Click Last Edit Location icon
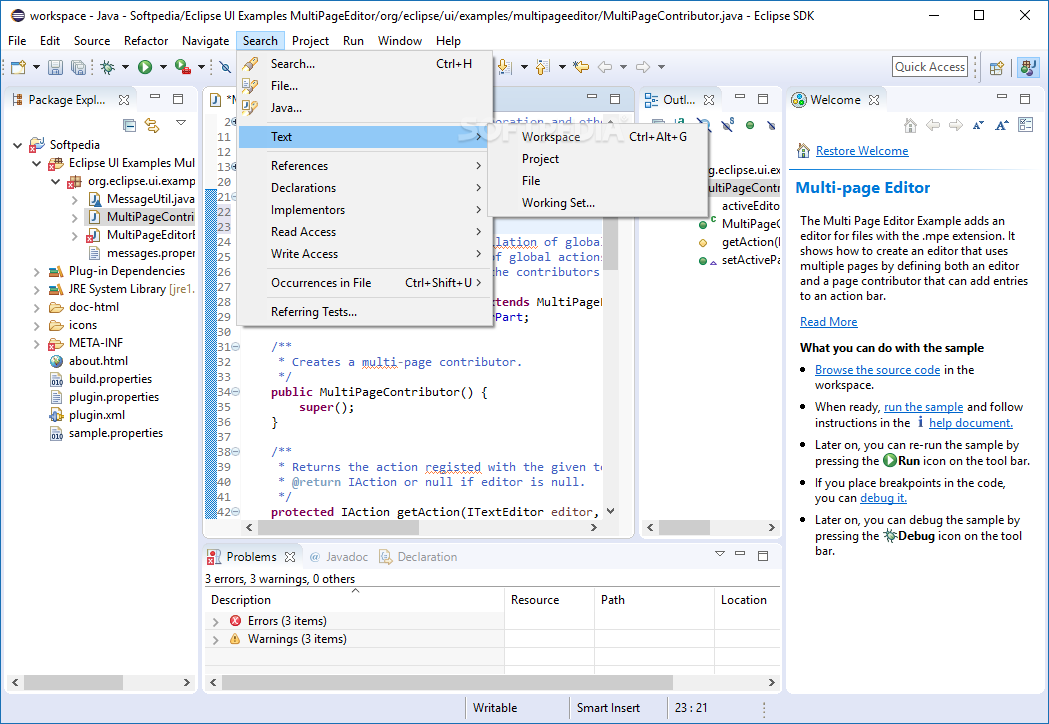1049x724 pixels. 581,67
